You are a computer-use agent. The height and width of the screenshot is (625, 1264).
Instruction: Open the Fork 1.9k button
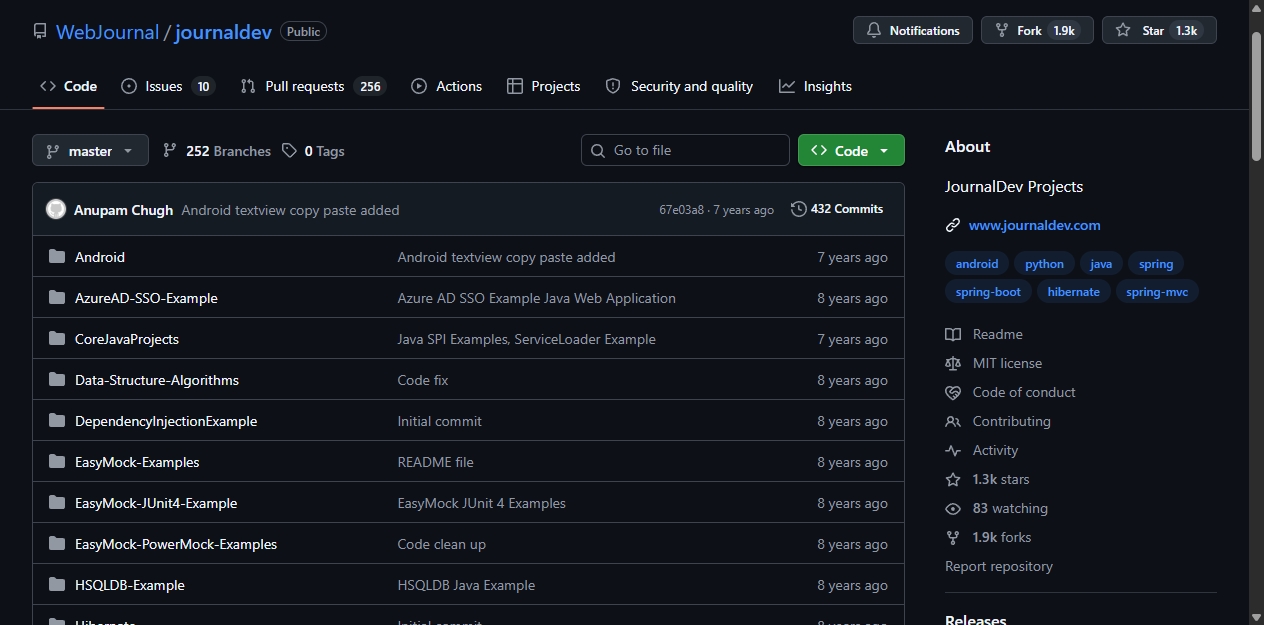coord(1037,30)
